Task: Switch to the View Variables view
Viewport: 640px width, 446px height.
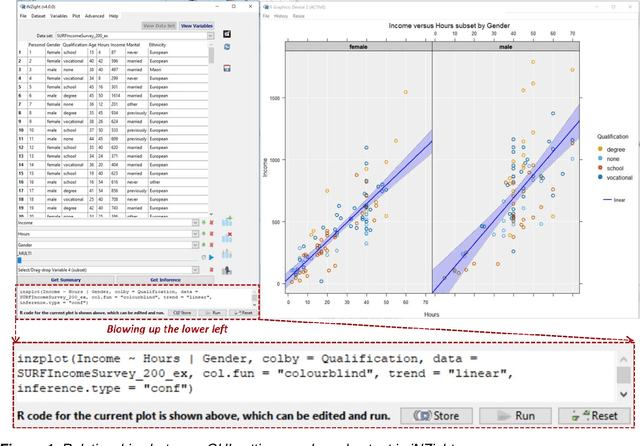Action: 197,25
